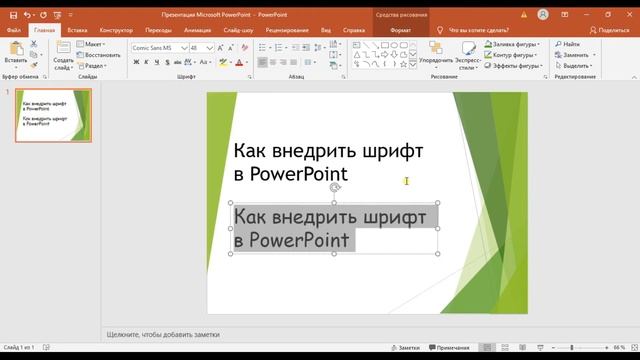Expand the Выделить select dropdown
The width and height of the screenshot is (640, 360).
[x=573, y=65]
